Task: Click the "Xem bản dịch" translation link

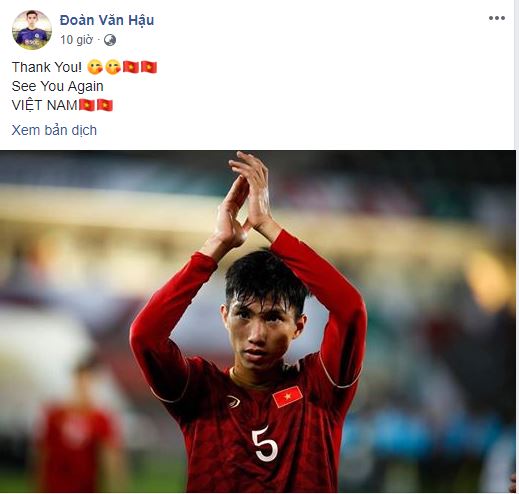Action: [54, 130]
